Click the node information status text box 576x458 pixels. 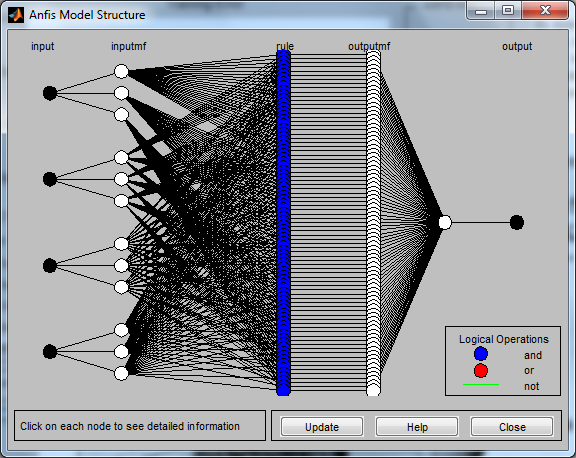coord(140,426)
